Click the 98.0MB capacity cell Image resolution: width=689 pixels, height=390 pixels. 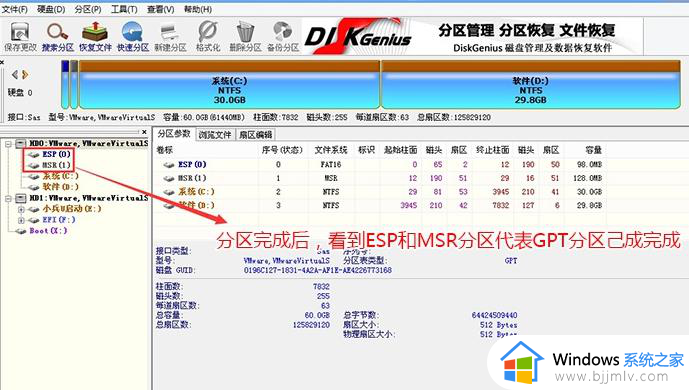click(589, 165)
